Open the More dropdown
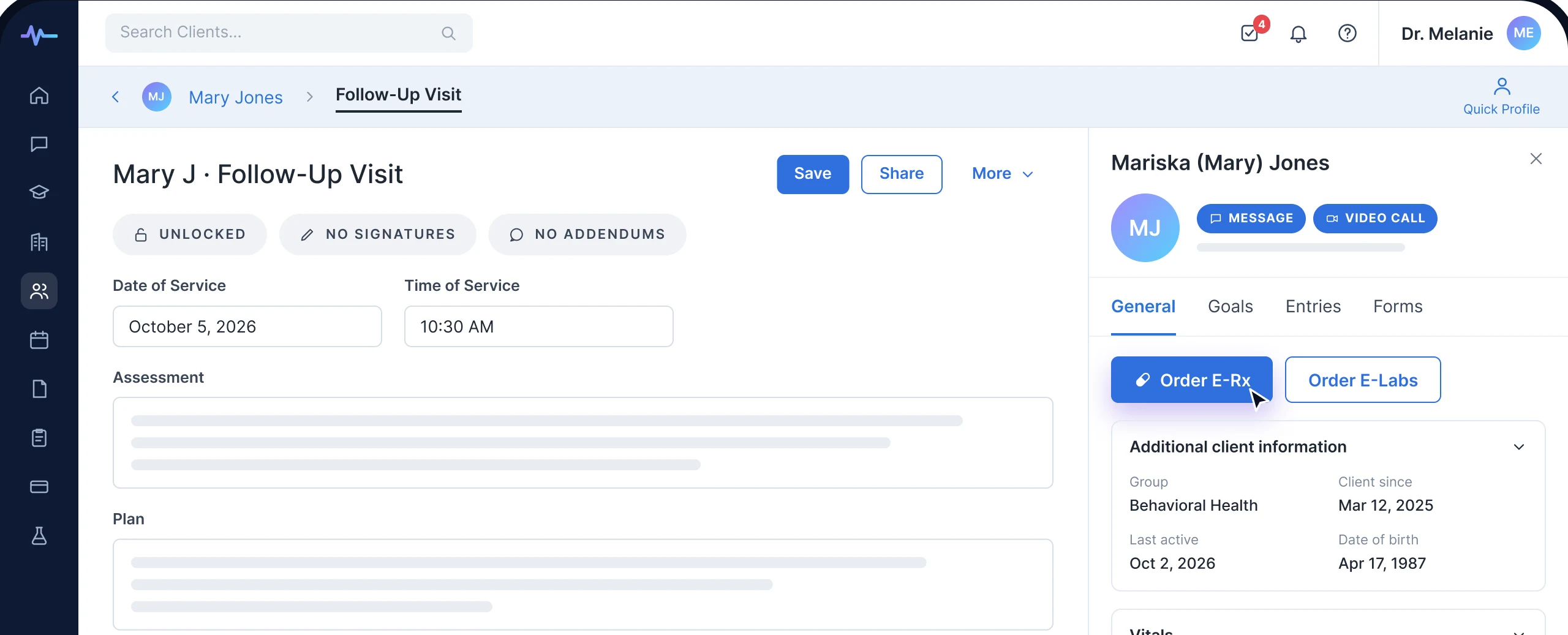Viewport: 1568px width, 635px height. tap(1003, 174)
